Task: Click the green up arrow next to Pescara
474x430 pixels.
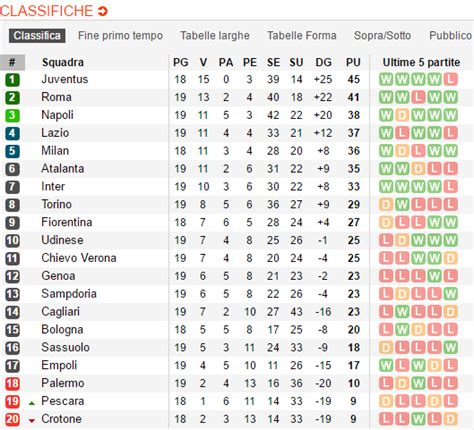Action: point(32,403)
